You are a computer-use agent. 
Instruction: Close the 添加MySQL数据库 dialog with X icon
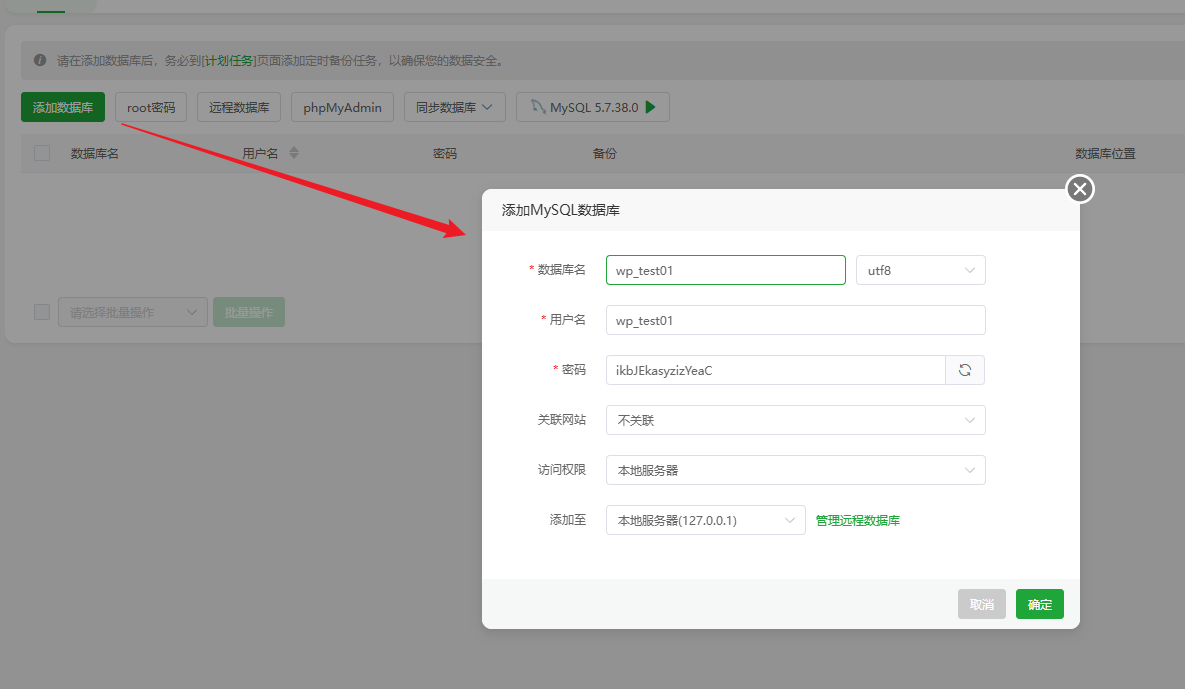[x=1080, y=189]
